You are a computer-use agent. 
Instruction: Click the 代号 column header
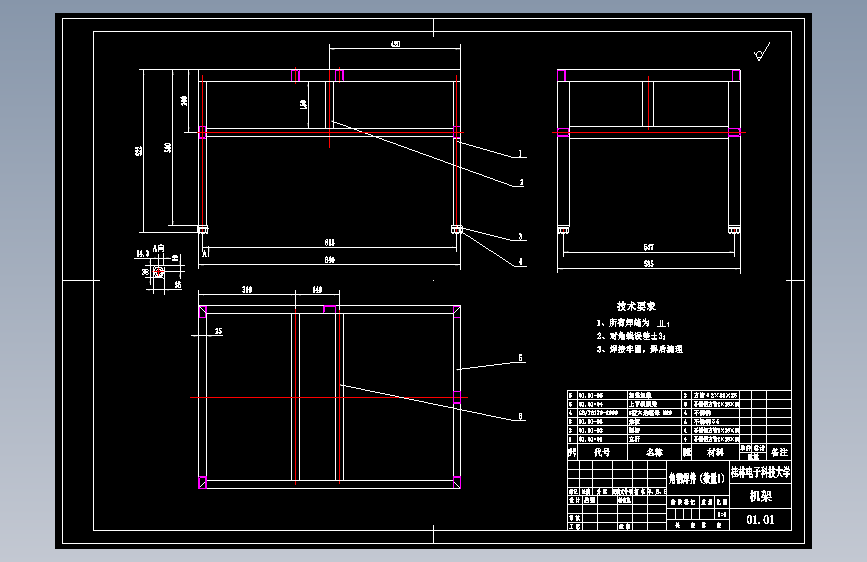coord(602,452)
